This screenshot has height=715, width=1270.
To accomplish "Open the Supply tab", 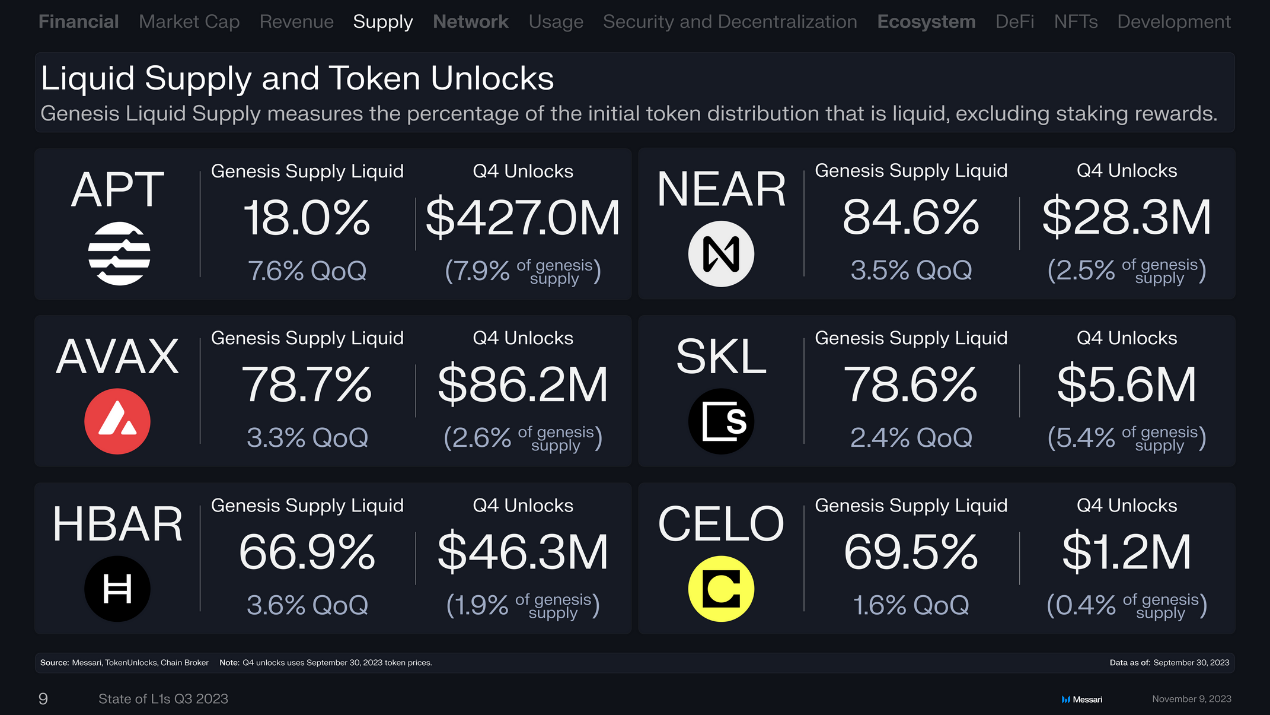I will pos(383,22).
